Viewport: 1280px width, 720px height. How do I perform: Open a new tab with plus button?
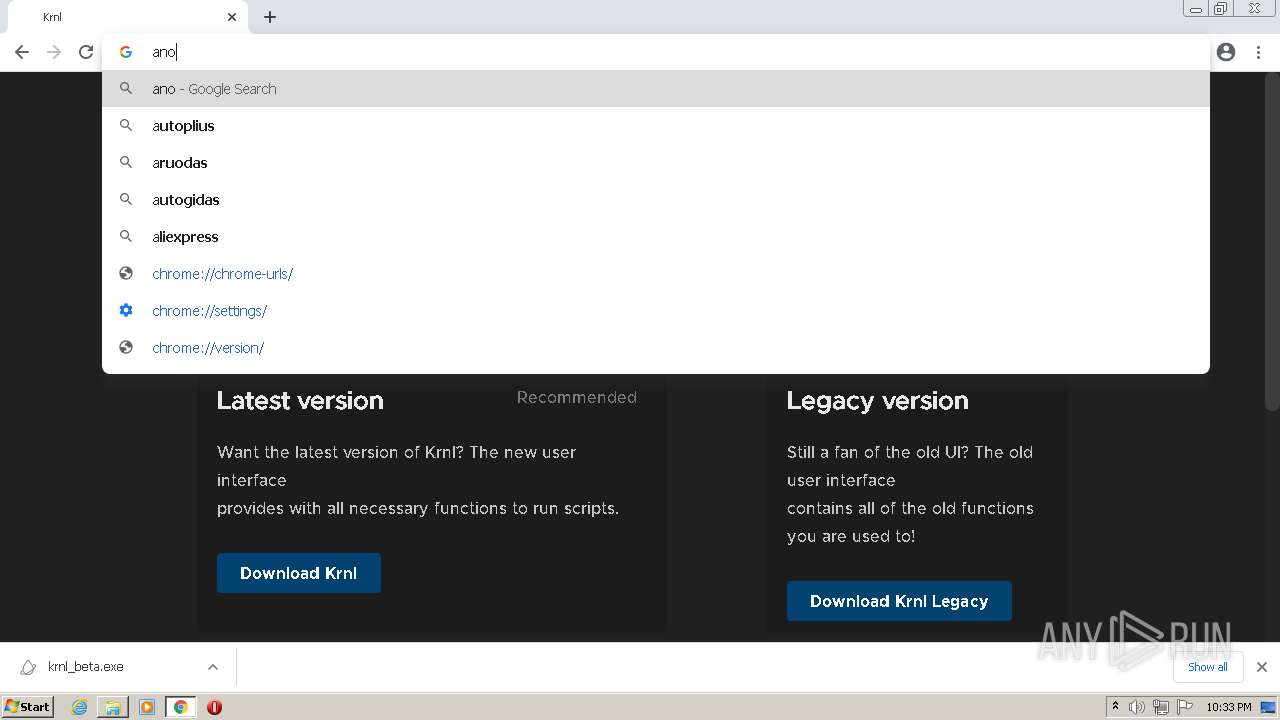point(270,17)
